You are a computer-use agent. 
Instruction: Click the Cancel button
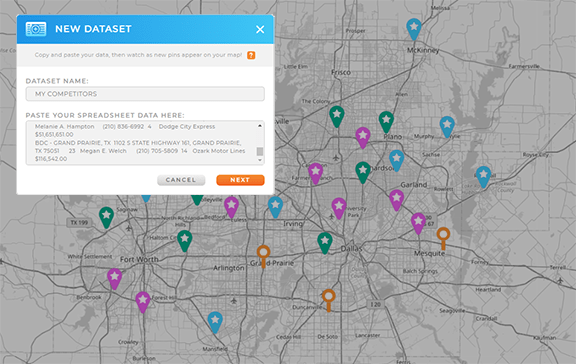tap(181, 180)
